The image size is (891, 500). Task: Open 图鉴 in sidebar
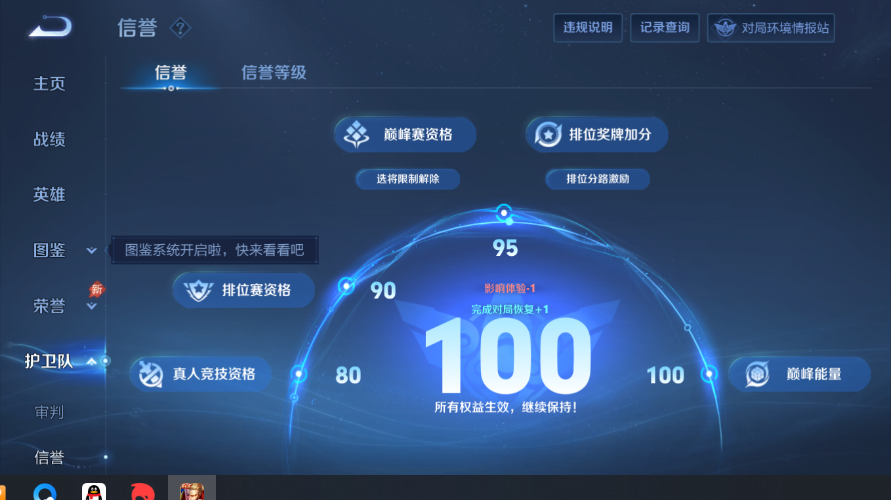[x=49, y=250]
